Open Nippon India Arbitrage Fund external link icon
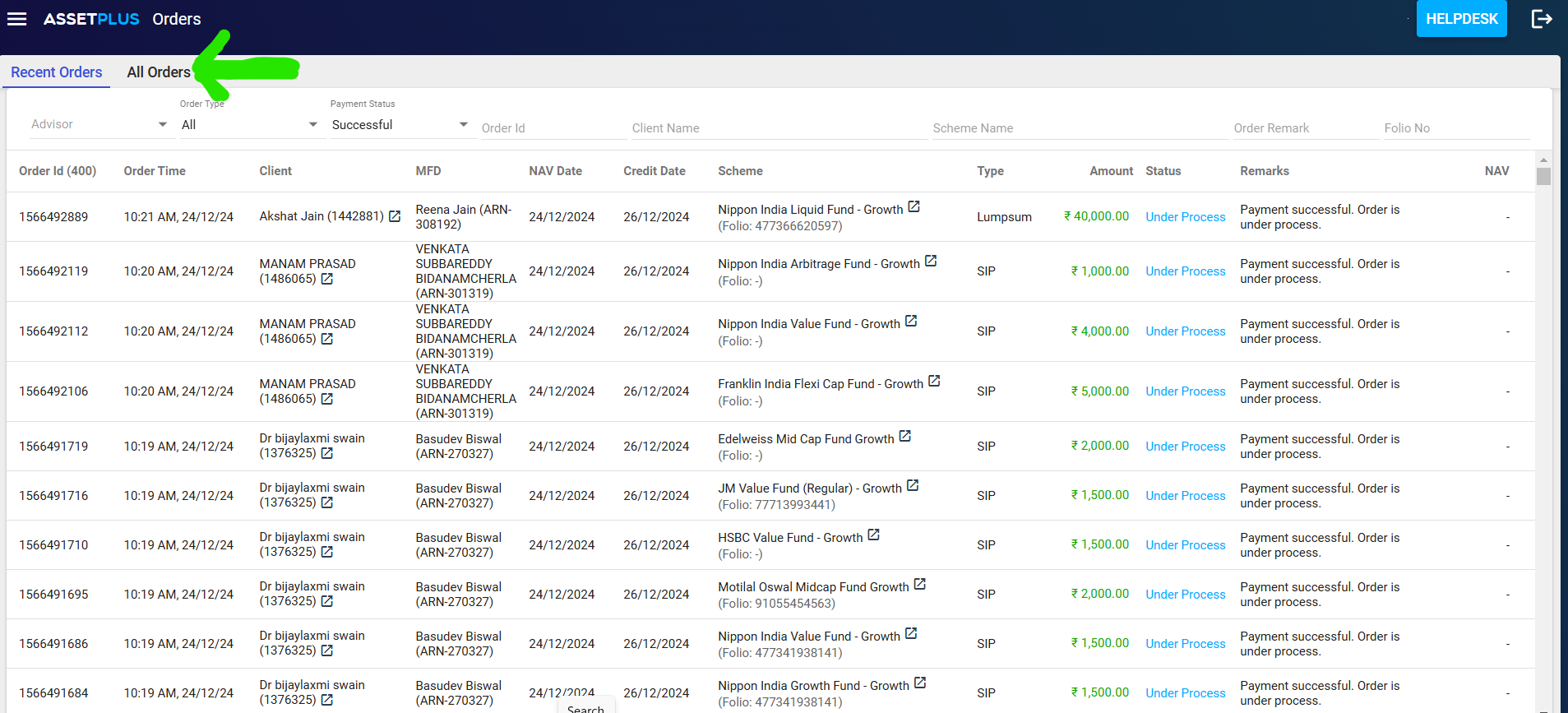The height and width of the screenshot is (713, 1568). click(931, 262)
